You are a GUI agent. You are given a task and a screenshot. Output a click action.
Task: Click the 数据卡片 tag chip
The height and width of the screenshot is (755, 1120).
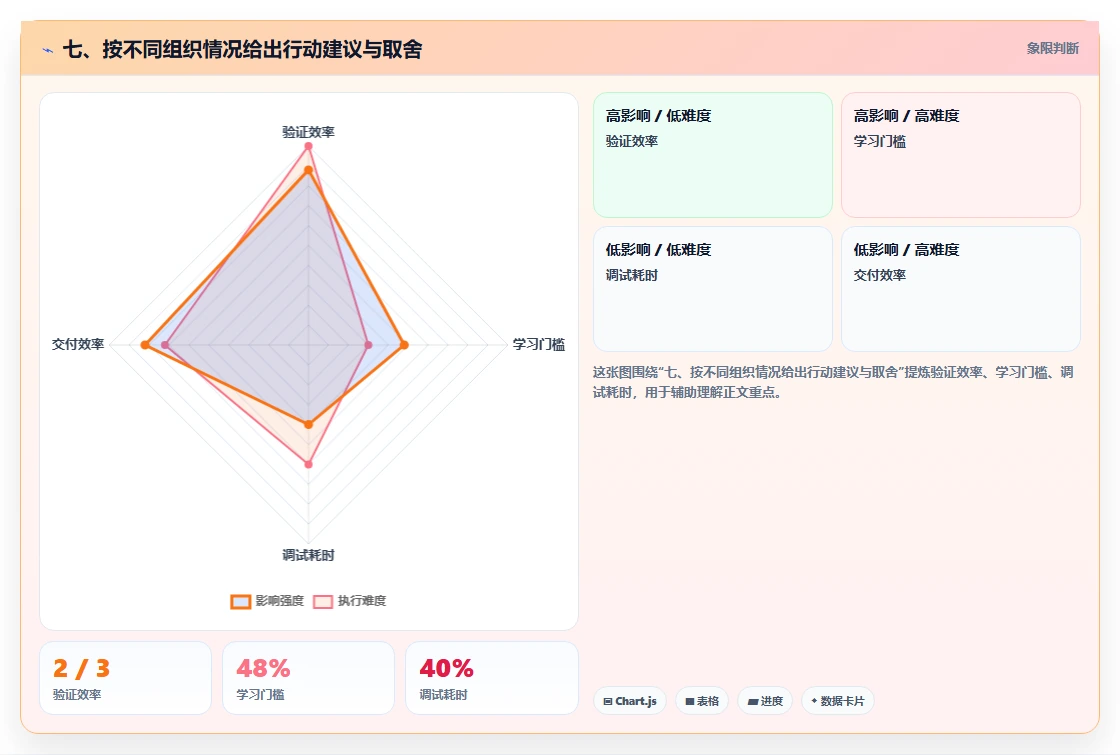coord(838,701)
